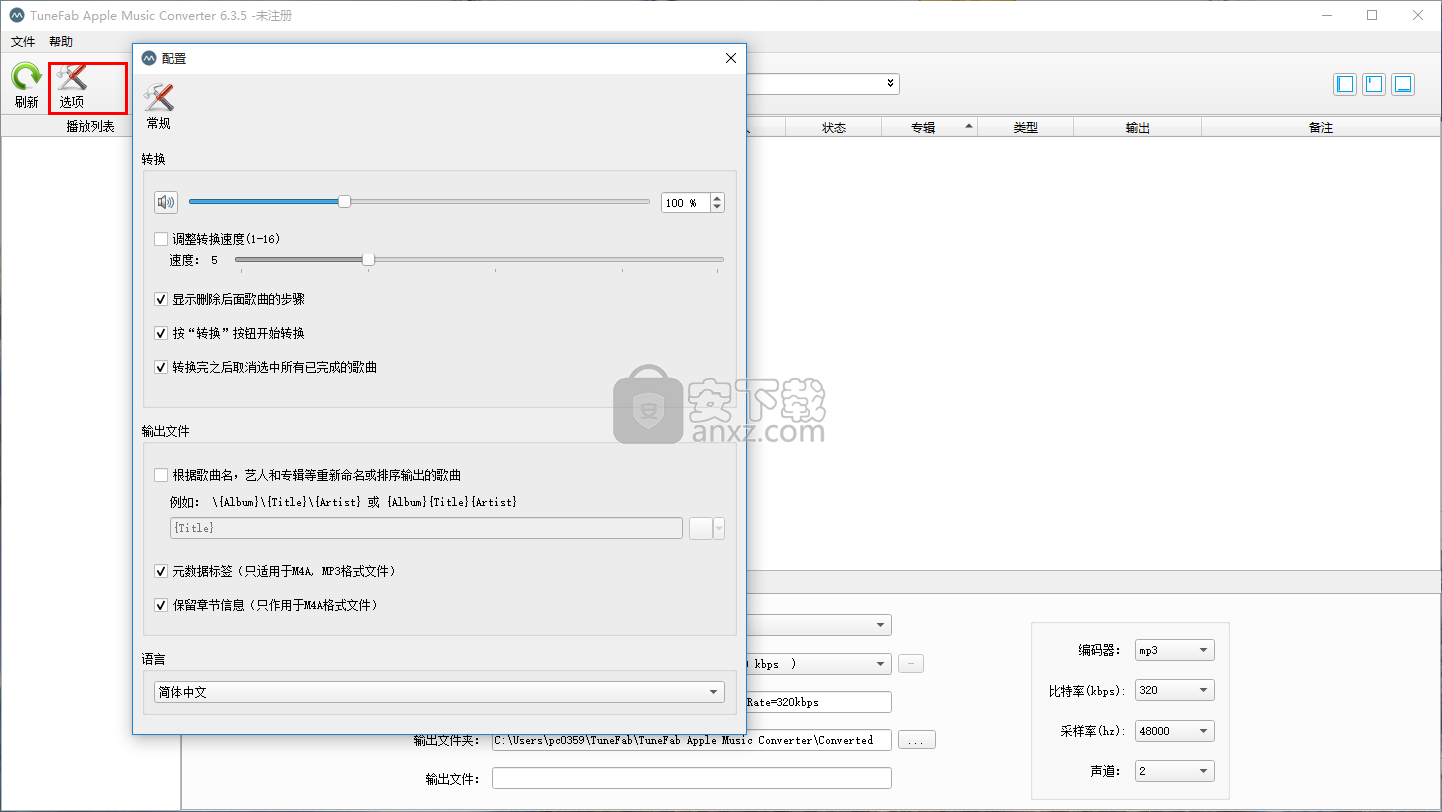
Task: Click the Rate=320kbps field
Action: (818, 702)
